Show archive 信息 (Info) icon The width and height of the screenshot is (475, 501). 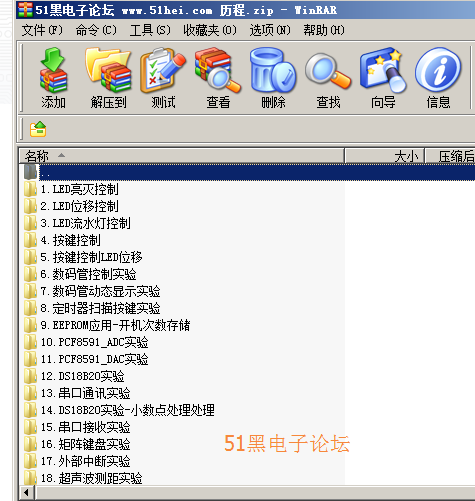click(x=438, y=78)
